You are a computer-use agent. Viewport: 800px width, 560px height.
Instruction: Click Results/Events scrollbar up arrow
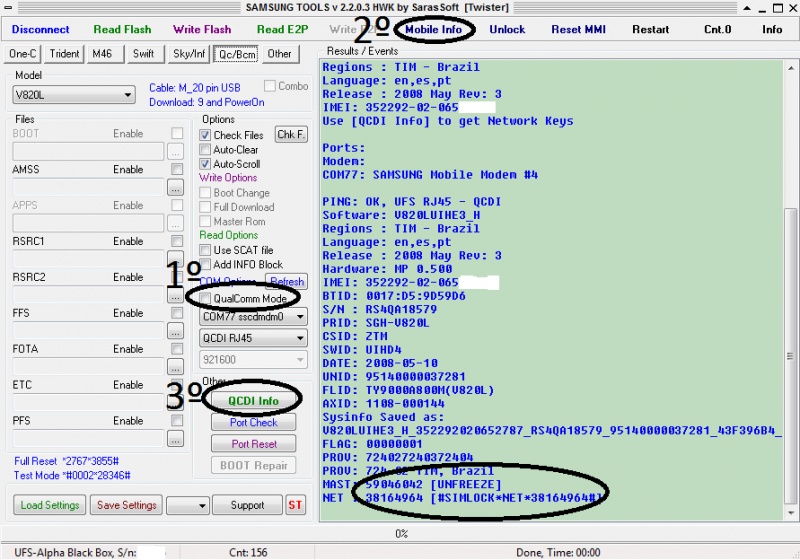point(790,67)
